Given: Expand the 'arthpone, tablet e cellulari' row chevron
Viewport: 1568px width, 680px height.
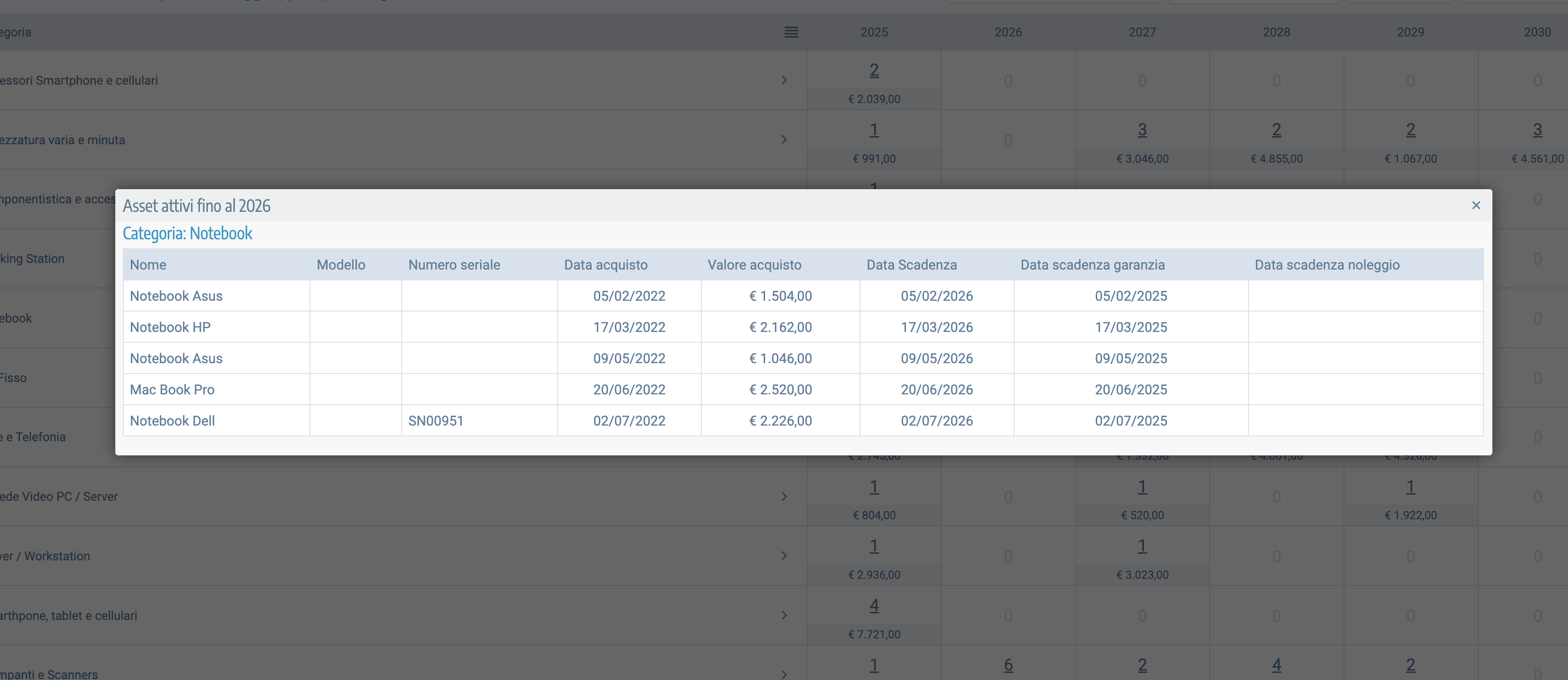Looking at the screenshot, I should coord(784,615).
